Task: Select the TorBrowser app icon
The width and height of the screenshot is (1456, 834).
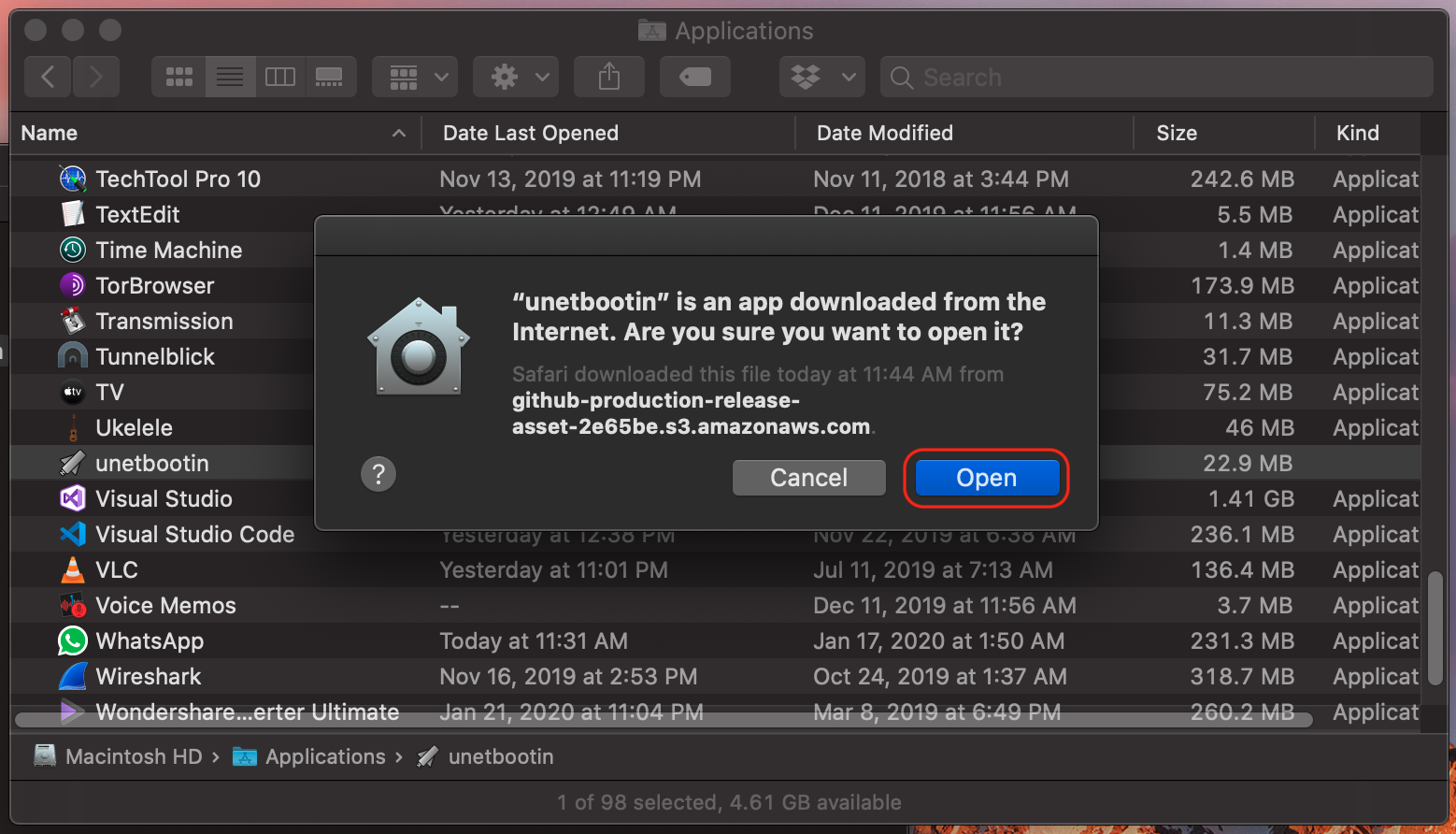Action: click(x=73, y=285)
